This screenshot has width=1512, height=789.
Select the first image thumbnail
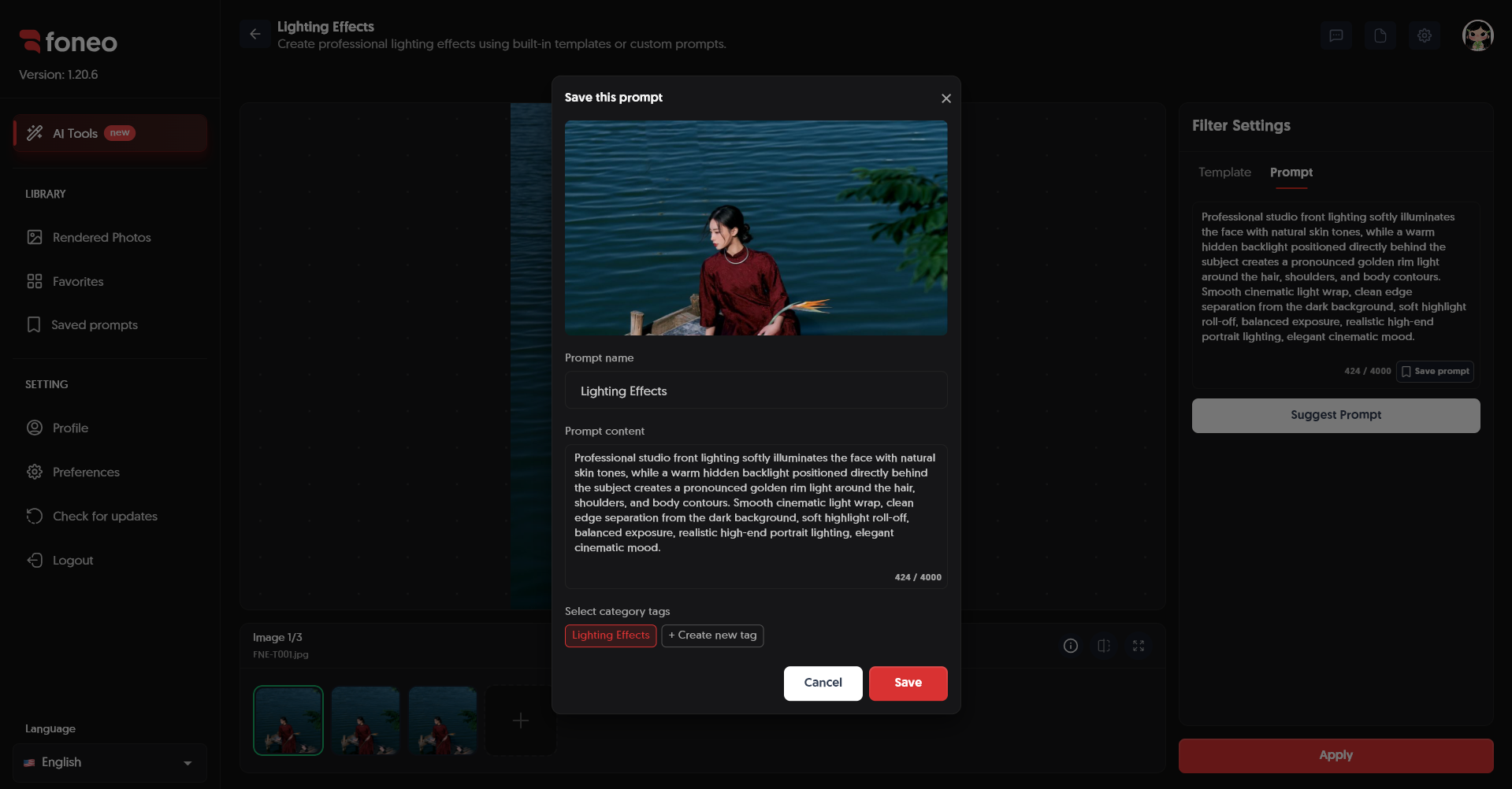pos(288,720)
